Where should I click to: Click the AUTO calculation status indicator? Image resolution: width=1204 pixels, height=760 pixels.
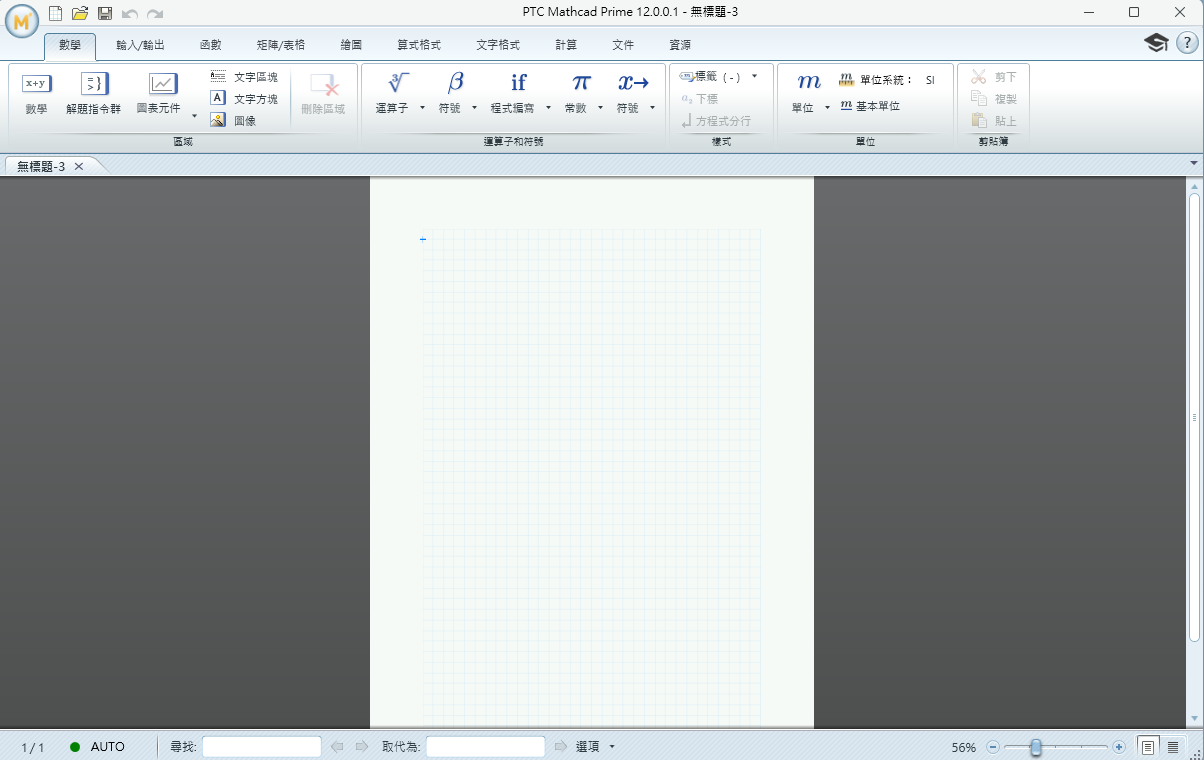(97, 747)
